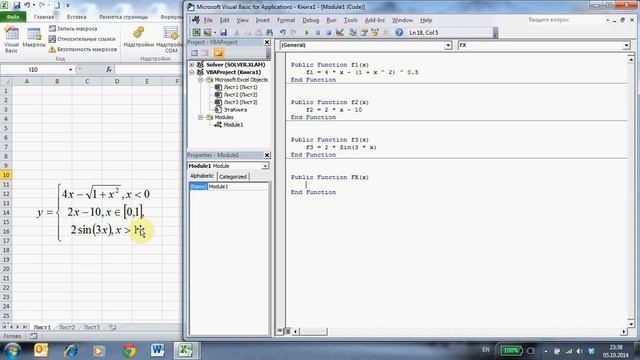Select Module1 in project tree
The width and height of the screenshot is (640, 360).
233,125
